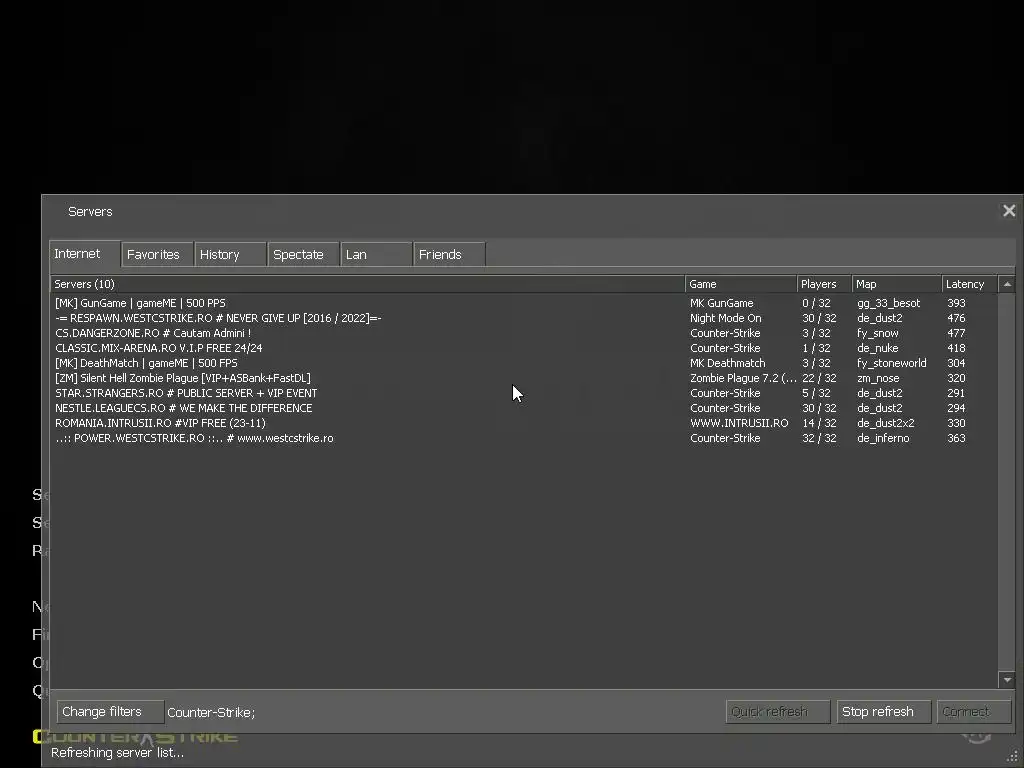Click the zm_nose map cell

(x=878, y=379)
